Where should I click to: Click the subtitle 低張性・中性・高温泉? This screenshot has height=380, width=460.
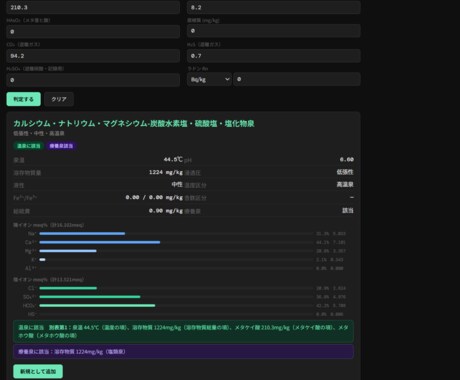(x=39, y=133)
